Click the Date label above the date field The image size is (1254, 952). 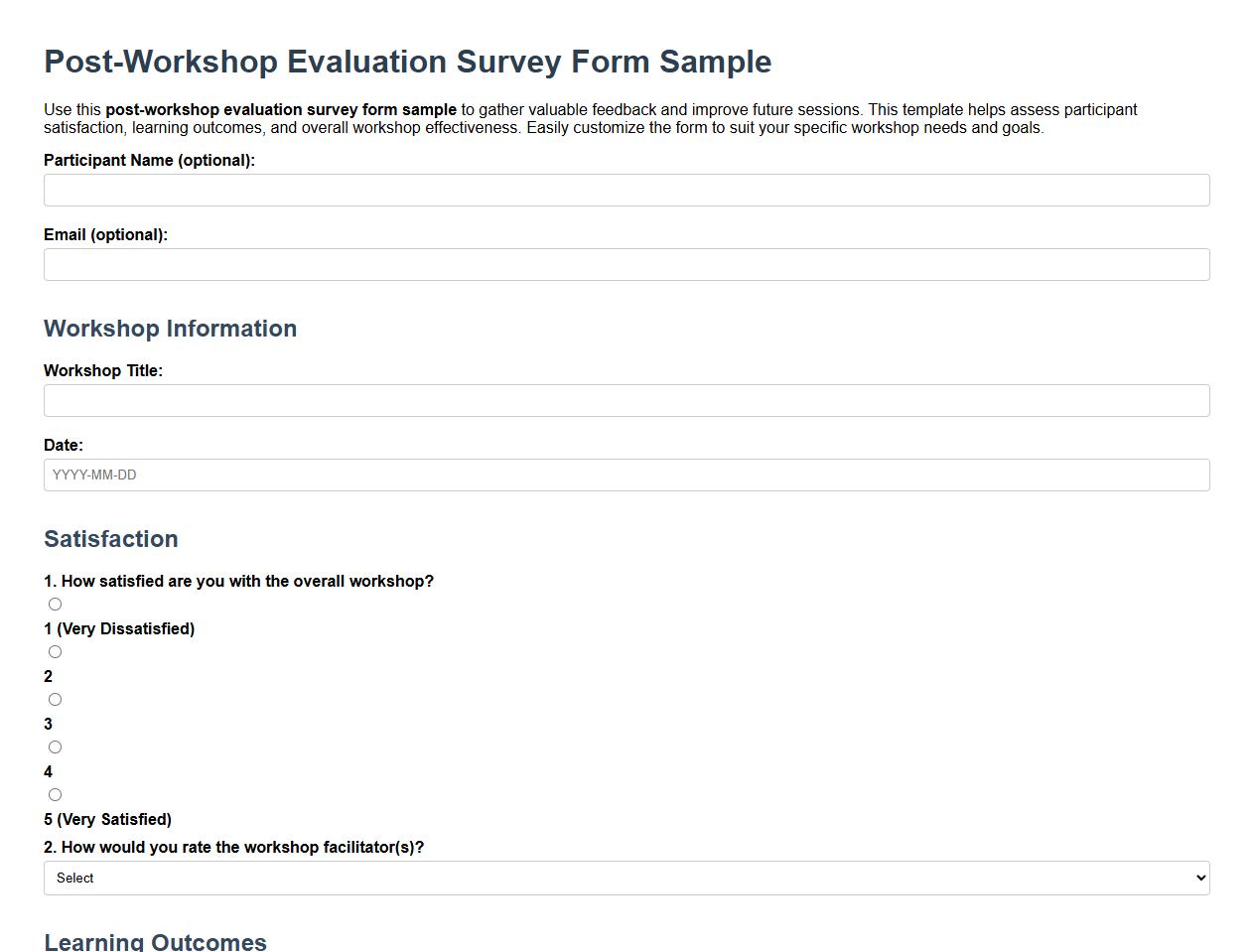pos(64,445)
